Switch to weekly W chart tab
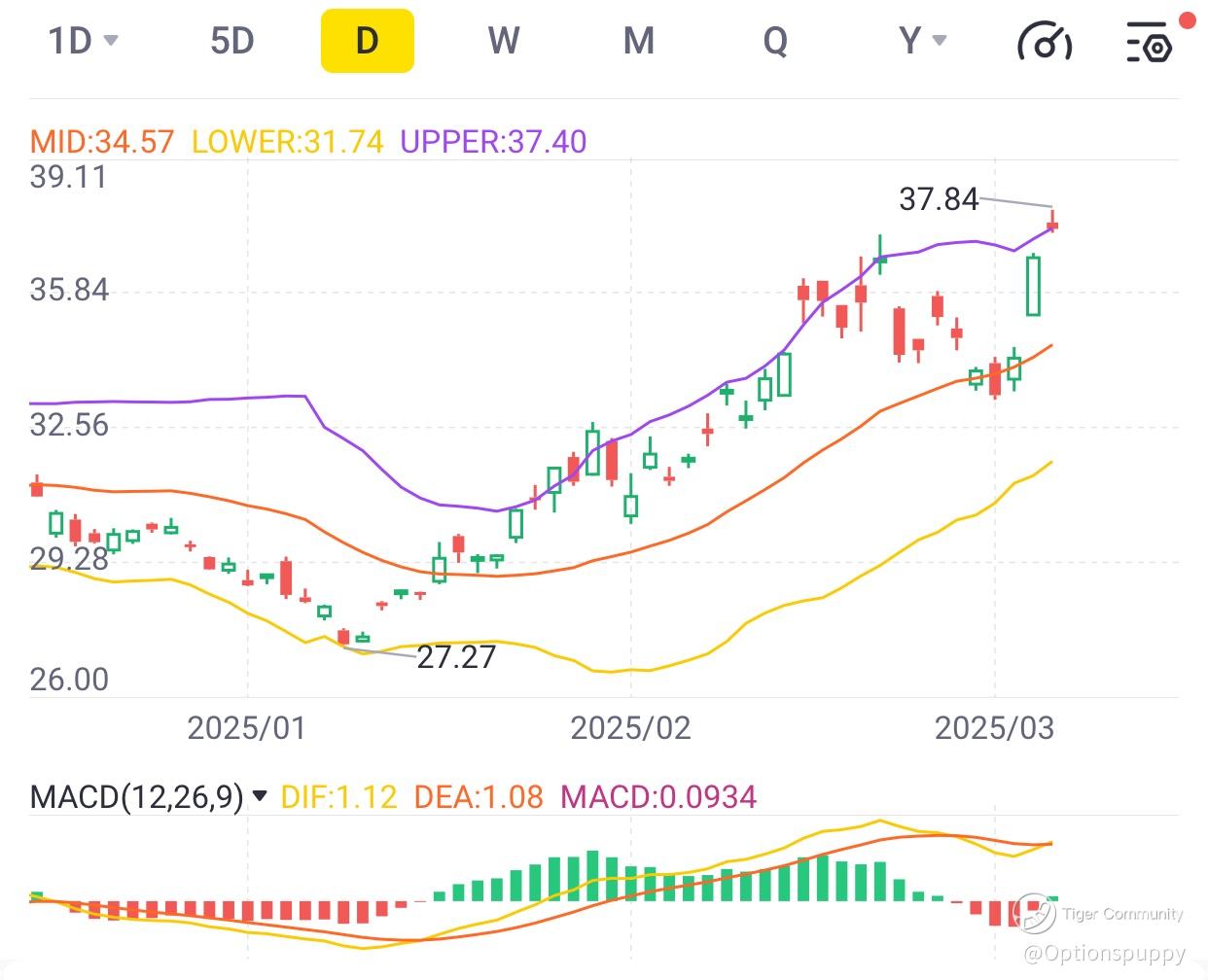1208x980 pixels. tap(503, 41)
